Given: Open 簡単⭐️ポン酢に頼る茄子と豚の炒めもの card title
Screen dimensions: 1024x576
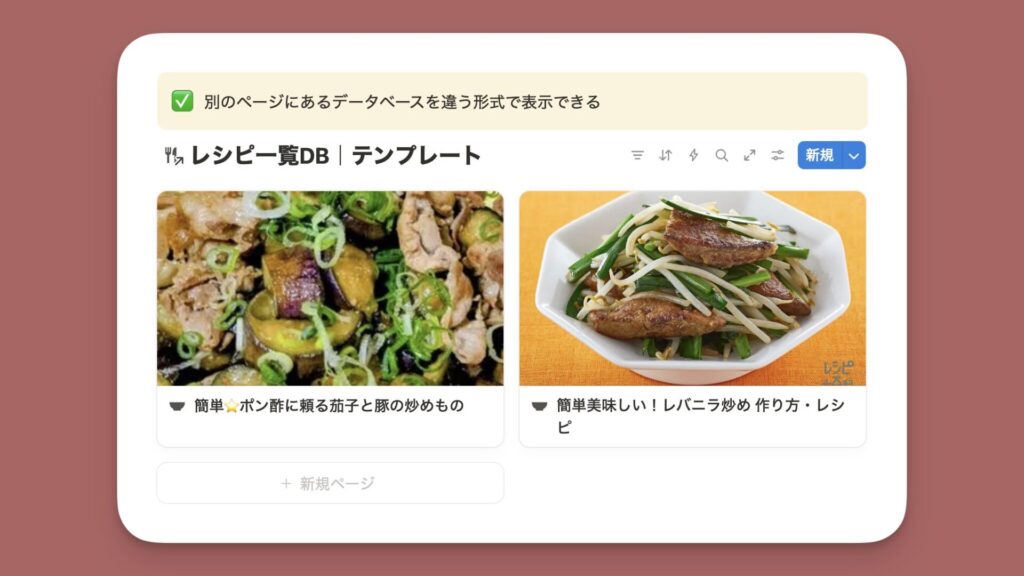Looking at the screenshot, I should (x=329, y=406).
